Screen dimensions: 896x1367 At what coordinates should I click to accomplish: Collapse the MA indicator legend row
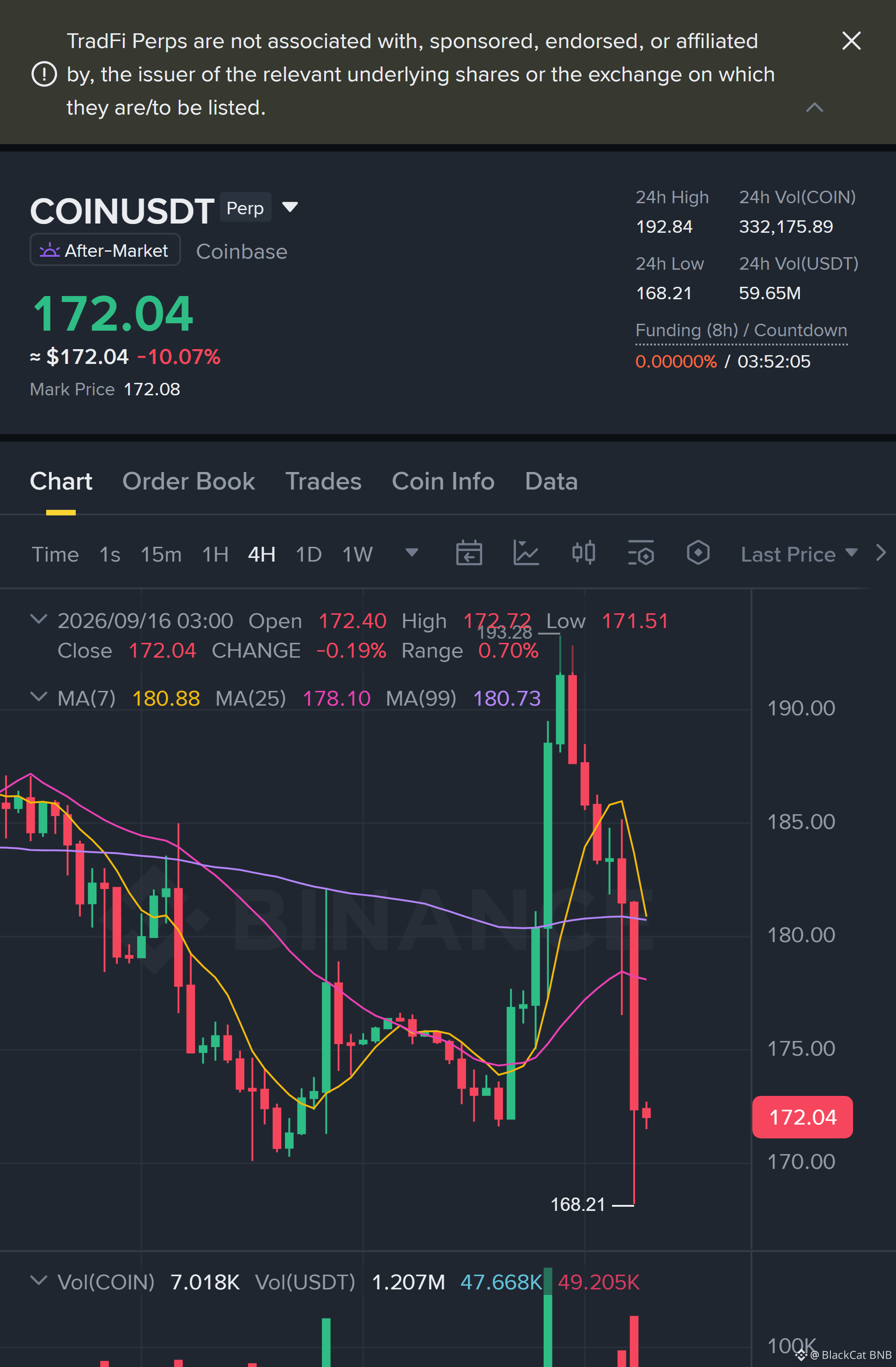(38, 697)
